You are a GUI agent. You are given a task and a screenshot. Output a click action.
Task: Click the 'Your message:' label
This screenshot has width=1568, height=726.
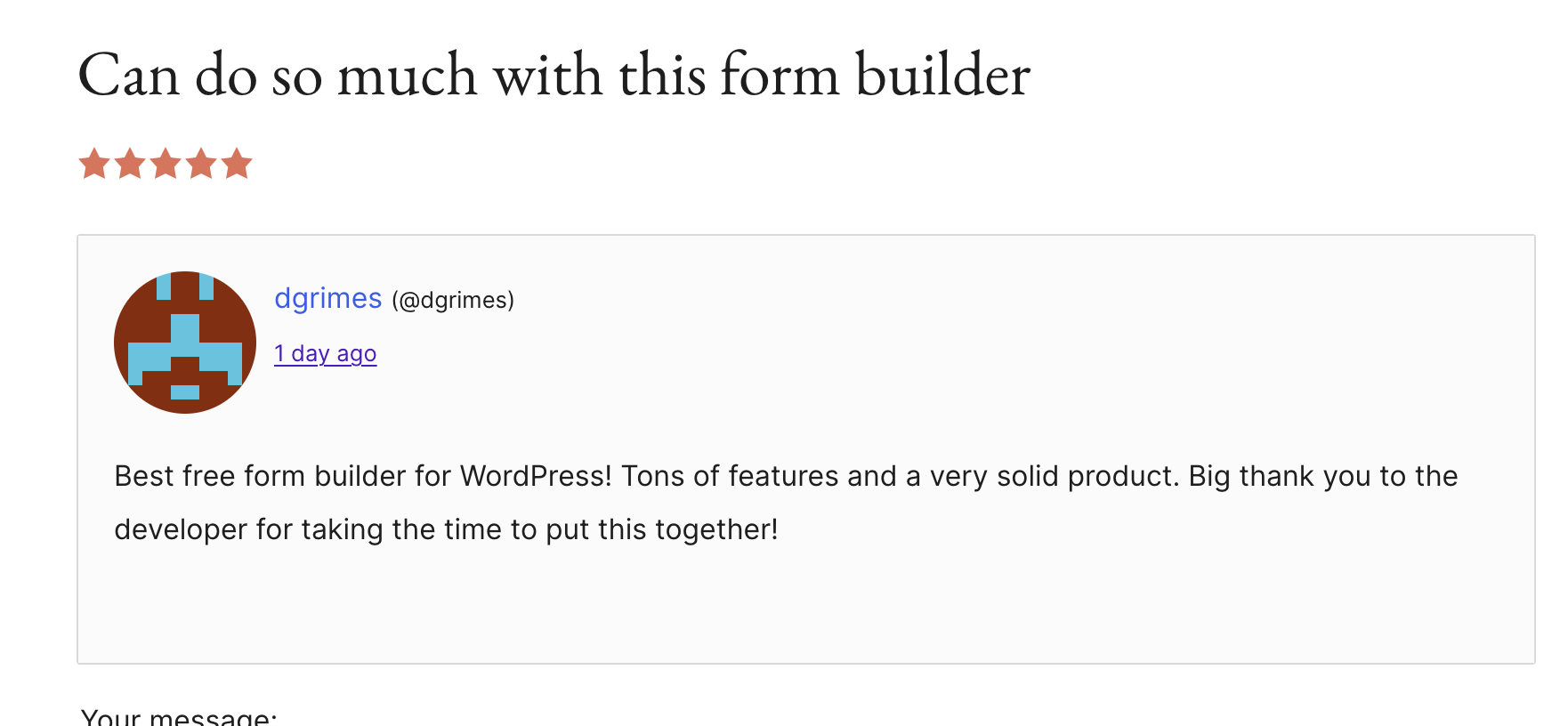[179, 717]
